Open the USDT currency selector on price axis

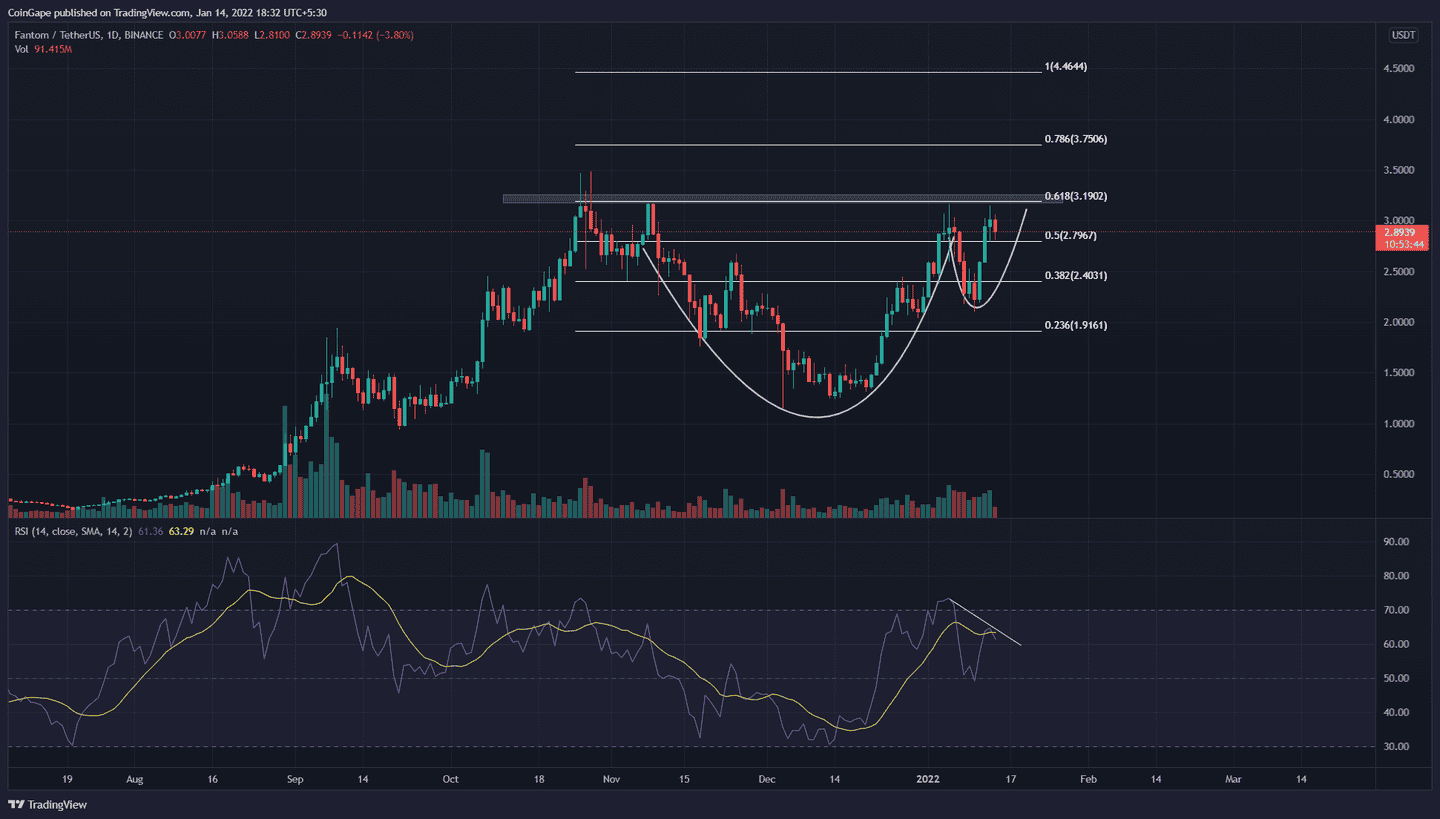[x=1403, y=36]
